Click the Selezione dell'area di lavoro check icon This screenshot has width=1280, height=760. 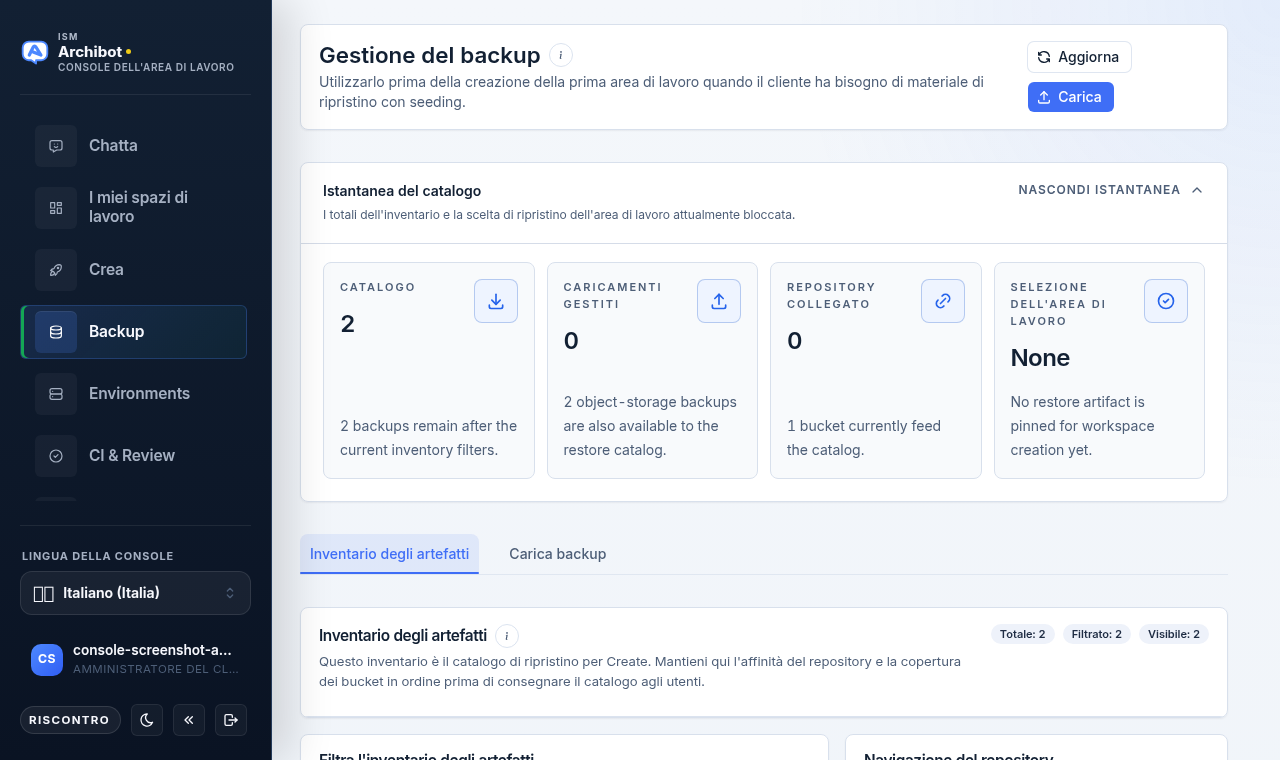(1166, 301)
